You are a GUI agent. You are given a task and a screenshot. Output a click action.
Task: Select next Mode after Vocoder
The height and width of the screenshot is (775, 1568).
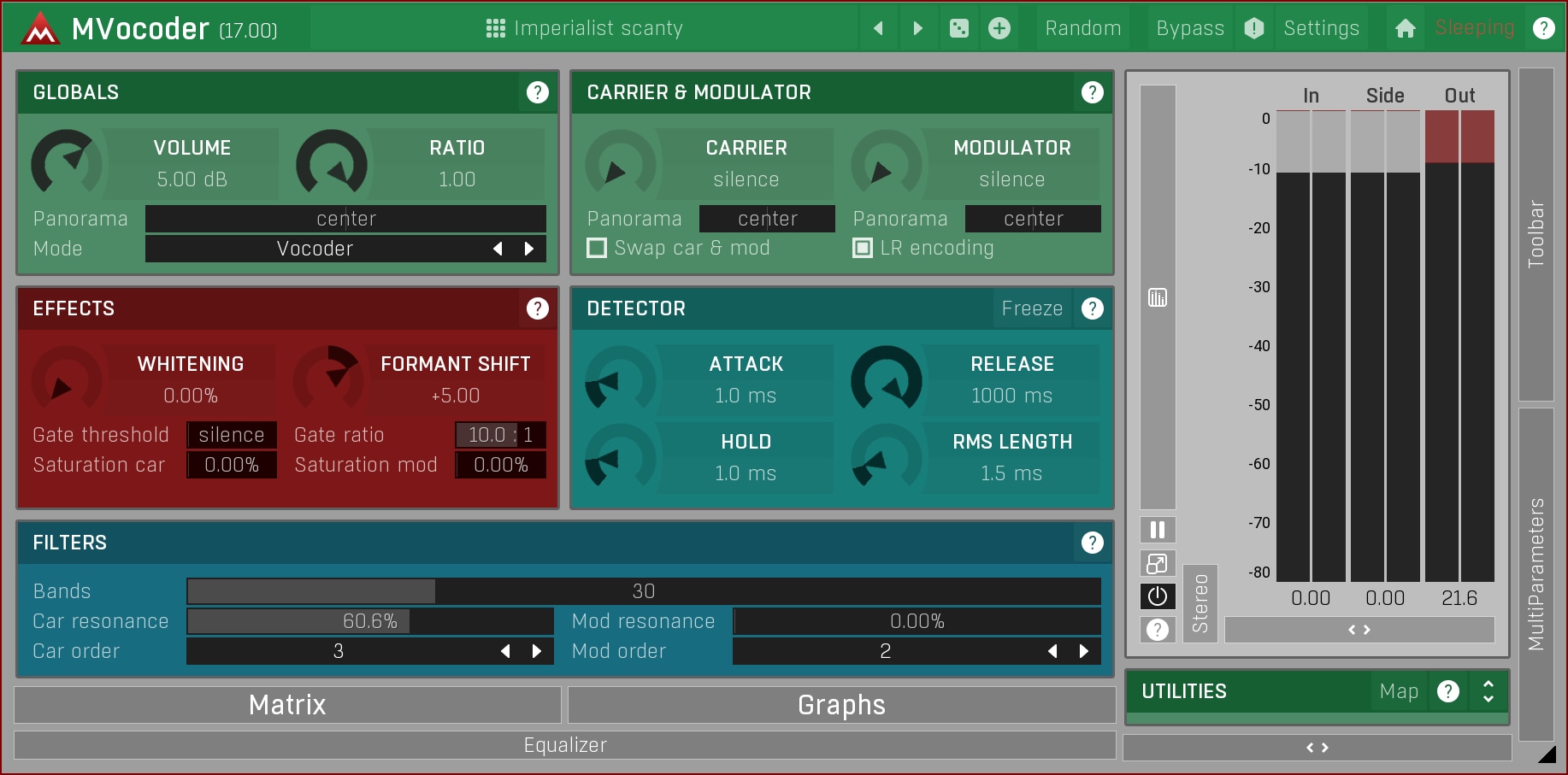tap(529, 249)
